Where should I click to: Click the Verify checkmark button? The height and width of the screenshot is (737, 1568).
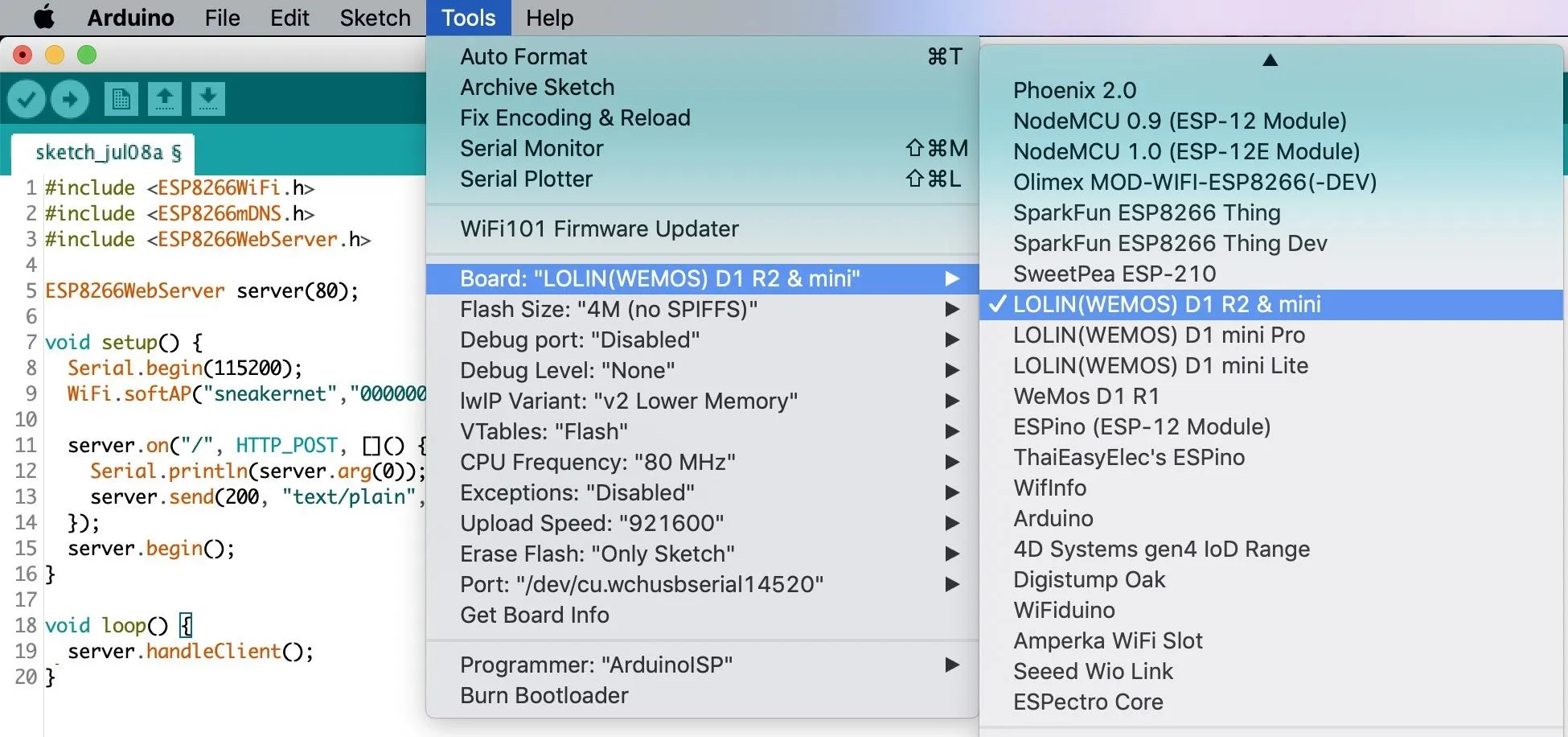point(27,99)
